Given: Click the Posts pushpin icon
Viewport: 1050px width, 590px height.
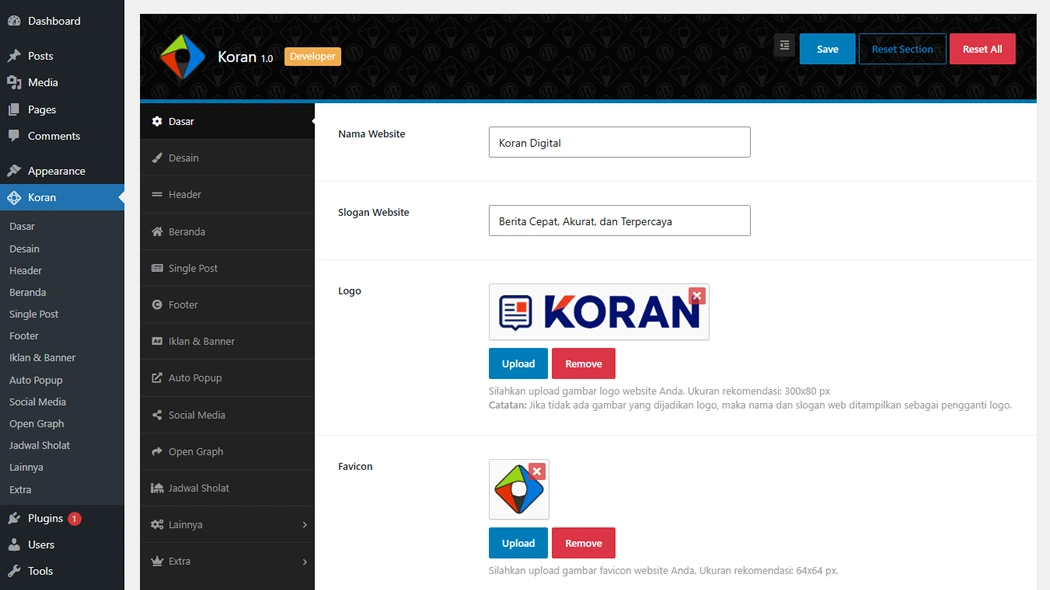Looking at the screenshot, I should pyautogui.click(x=14, y=56).
